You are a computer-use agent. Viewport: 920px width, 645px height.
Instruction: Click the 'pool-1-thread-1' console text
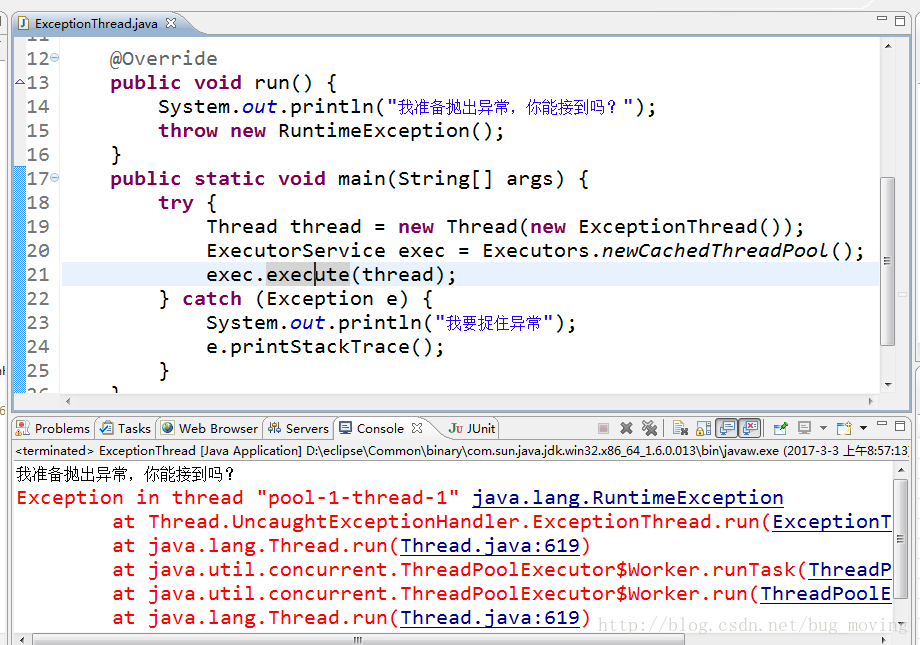click(x=358, y=498)
